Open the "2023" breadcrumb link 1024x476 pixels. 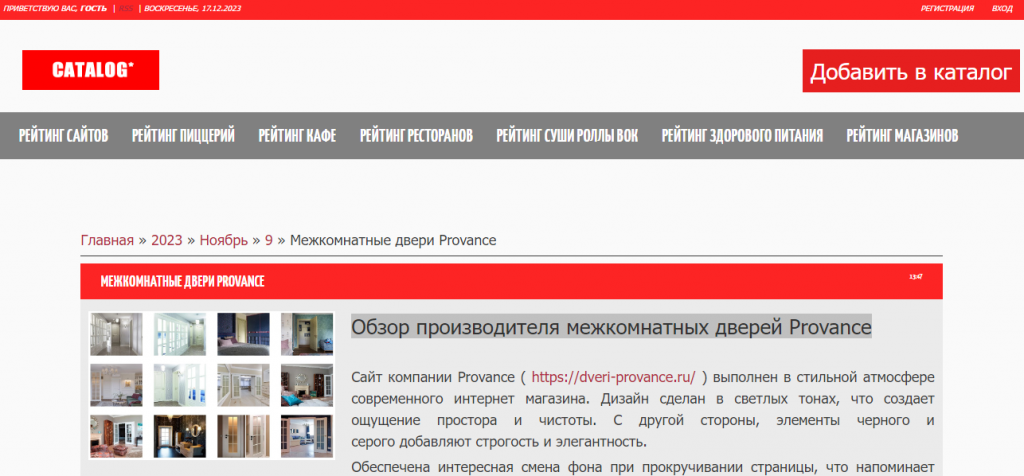point(167,240)
